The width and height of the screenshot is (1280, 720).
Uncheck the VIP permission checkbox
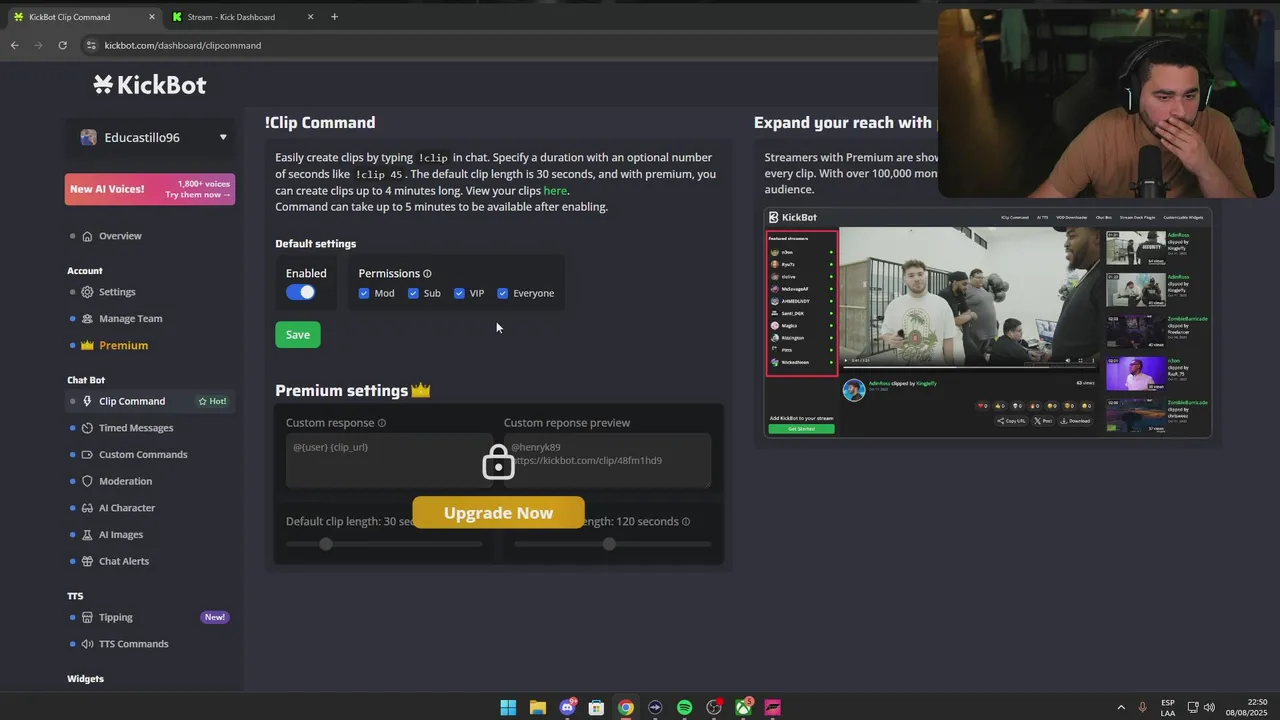click(459, 293)
